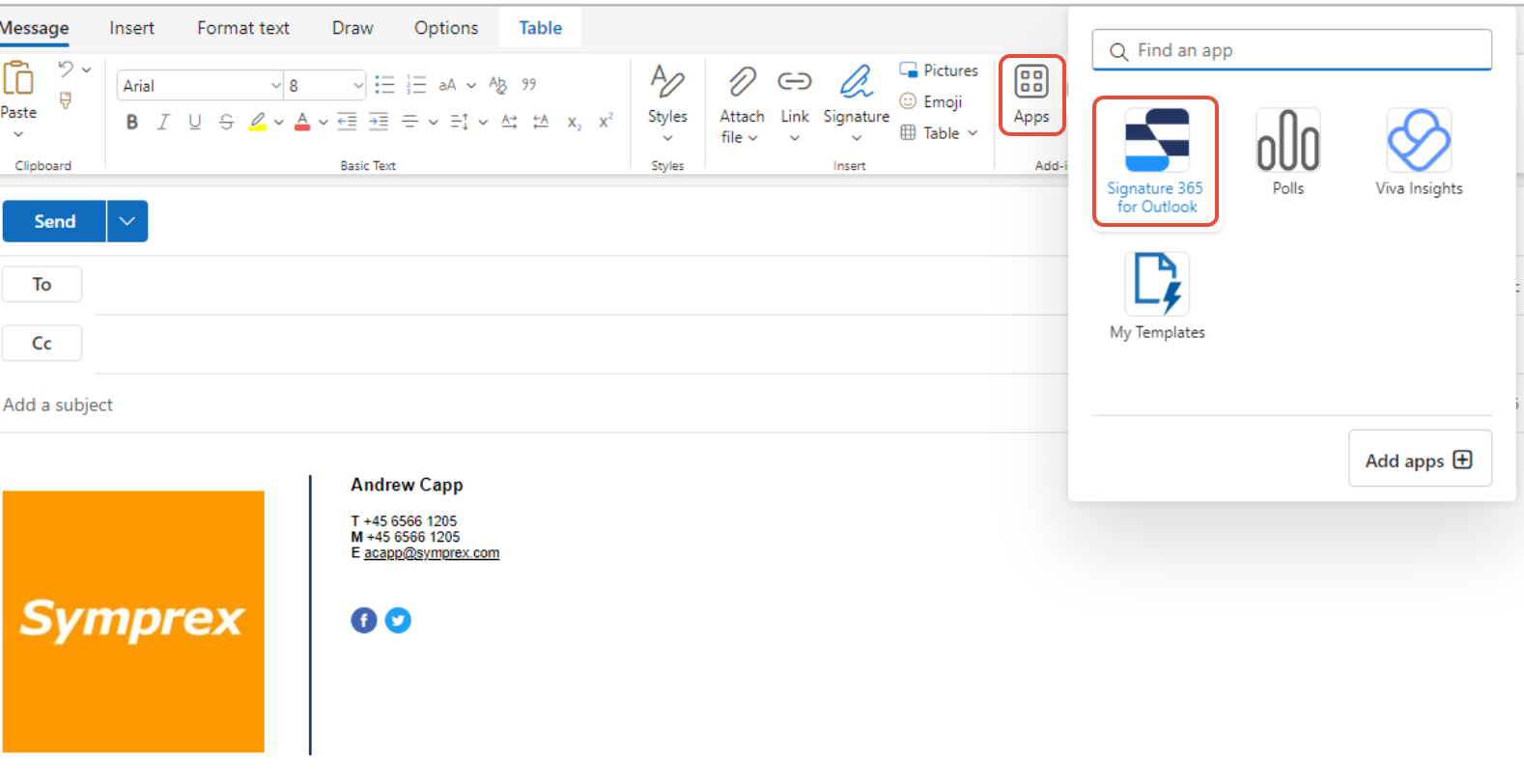This screenshot has height=784, width=1524.
Task: Toggle bold formatting
Action: click(132, 122)
